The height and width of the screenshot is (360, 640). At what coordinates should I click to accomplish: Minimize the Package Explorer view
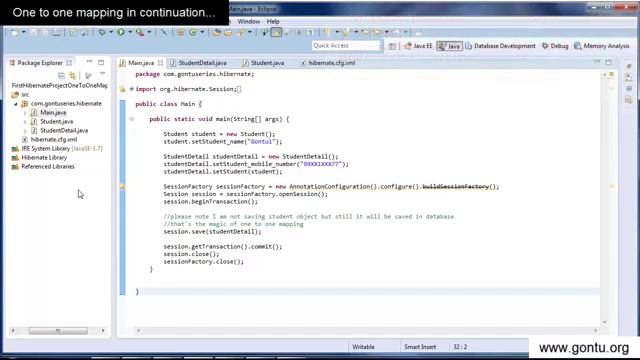89,62
